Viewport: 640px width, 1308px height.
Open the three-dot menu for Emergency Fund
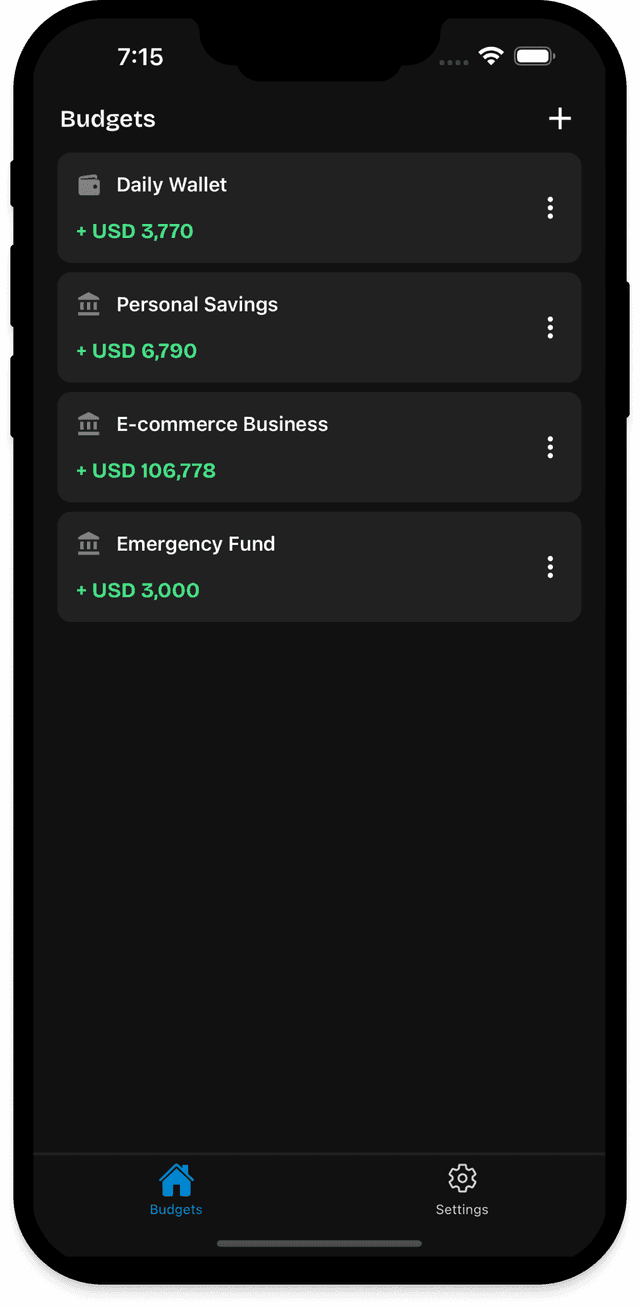pyautogui.click(x=550, y=567)
